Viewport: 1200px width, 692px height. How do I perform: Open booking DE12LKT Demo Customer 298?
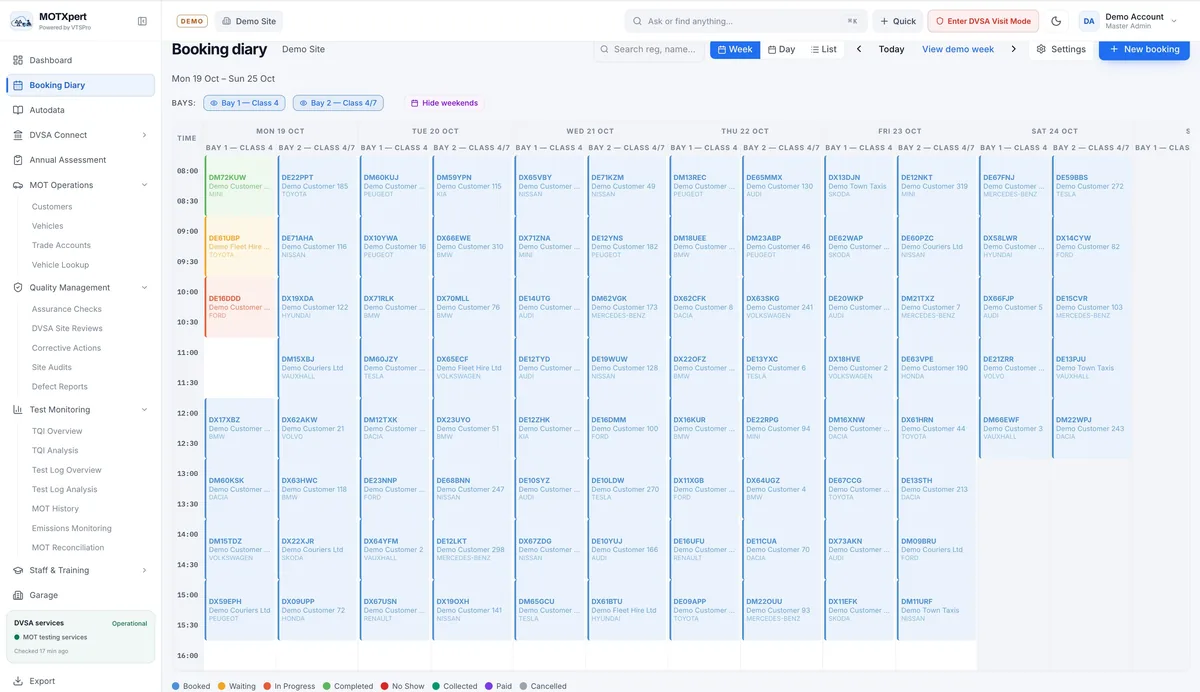point(472,549)
